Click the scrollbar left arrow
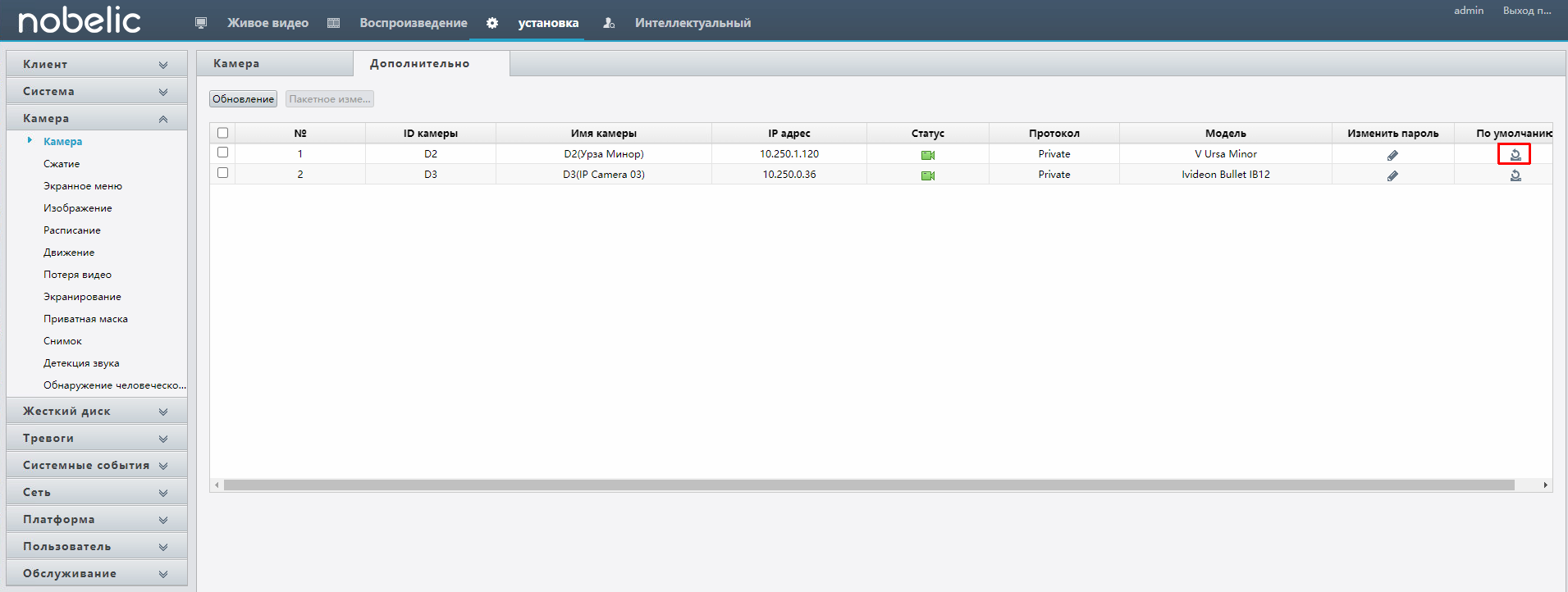1568x592 pixels. pos(217,485)
